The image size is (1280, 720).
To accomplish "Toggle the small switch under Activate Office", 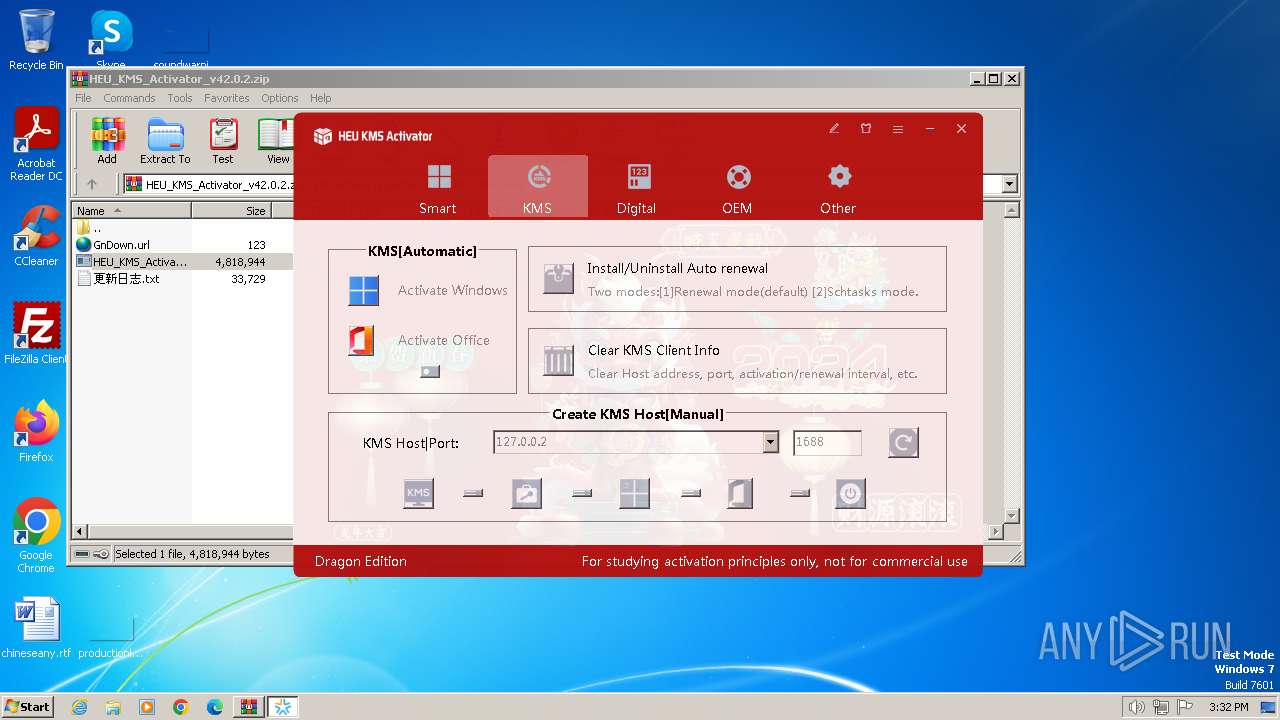I will tap(430, 371).
